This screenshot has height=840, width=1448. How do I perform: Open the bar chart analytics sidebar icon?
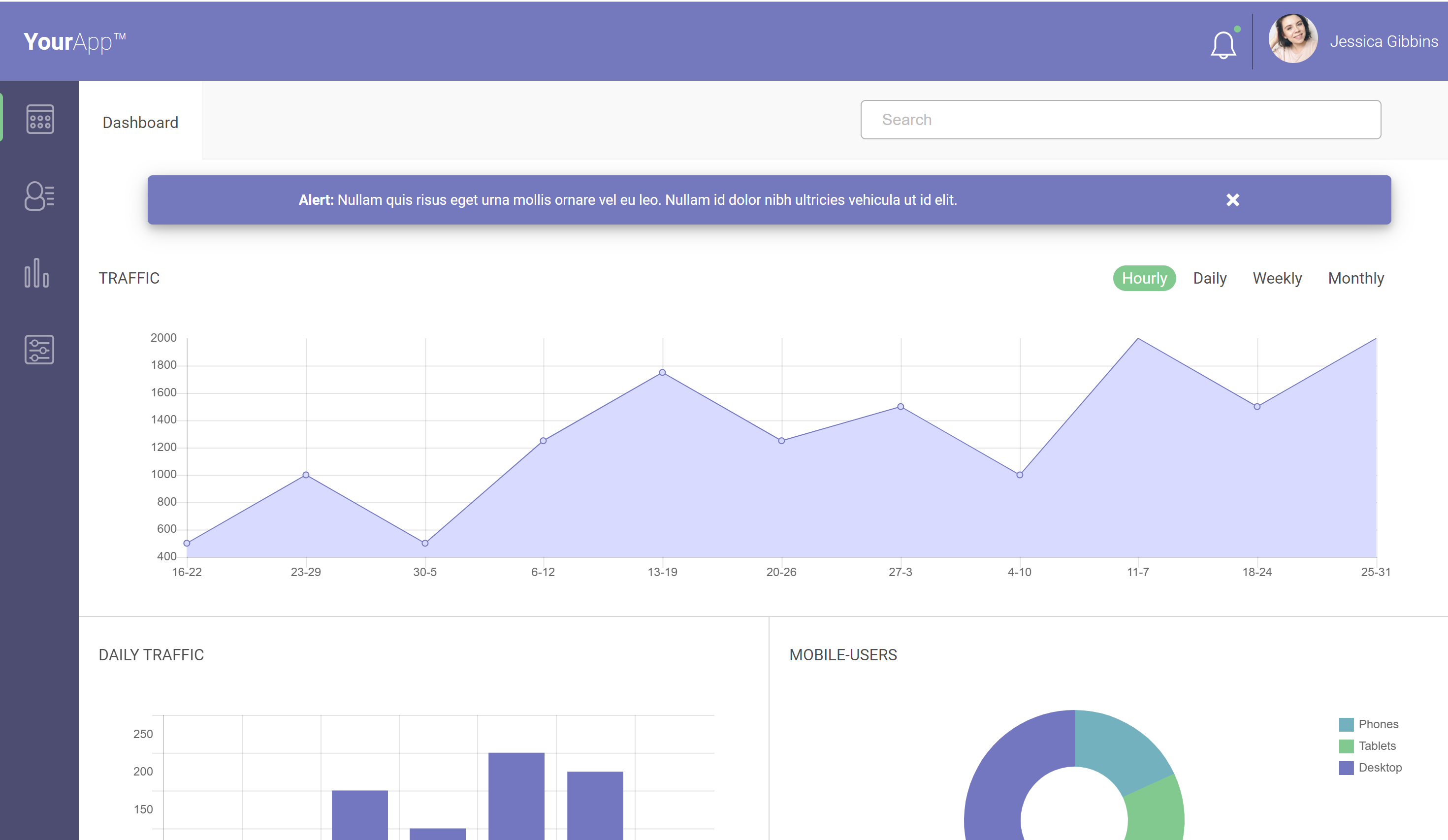tap(37, 272)
